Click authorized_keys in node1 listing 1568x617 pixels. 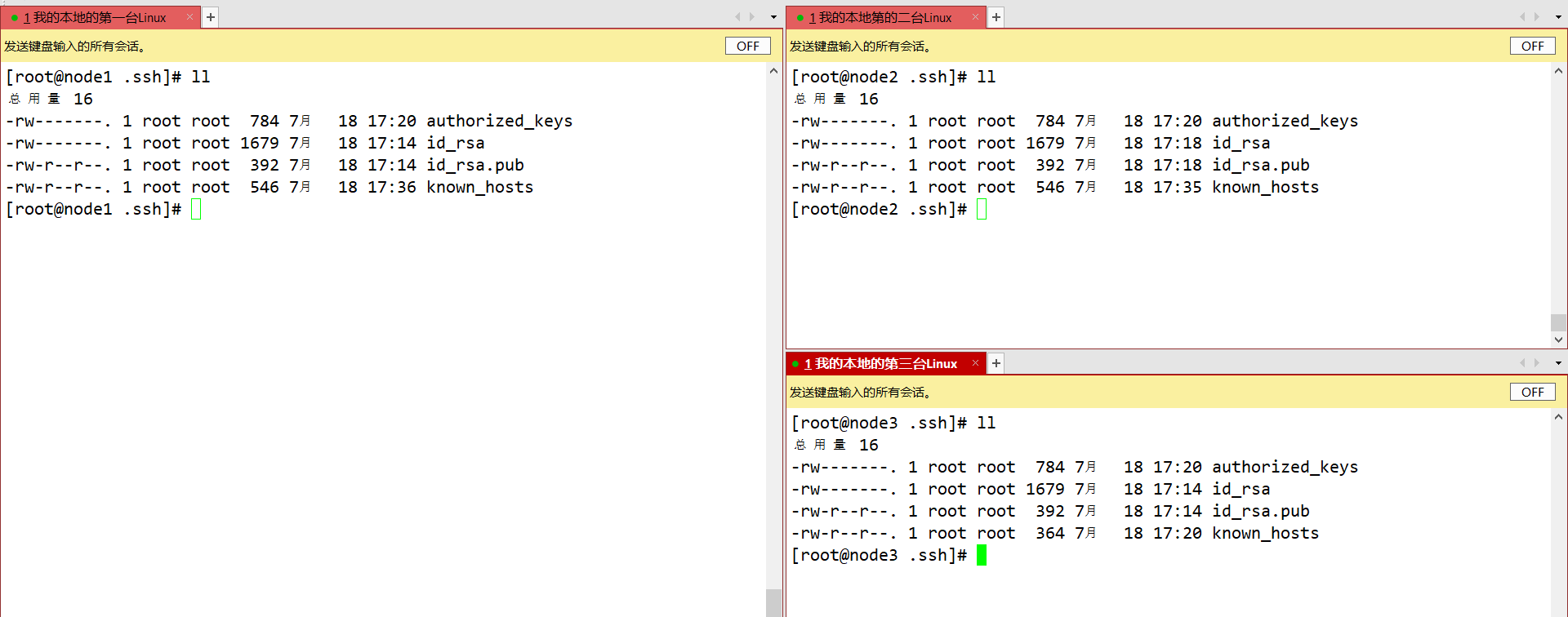tap(499, 121)
